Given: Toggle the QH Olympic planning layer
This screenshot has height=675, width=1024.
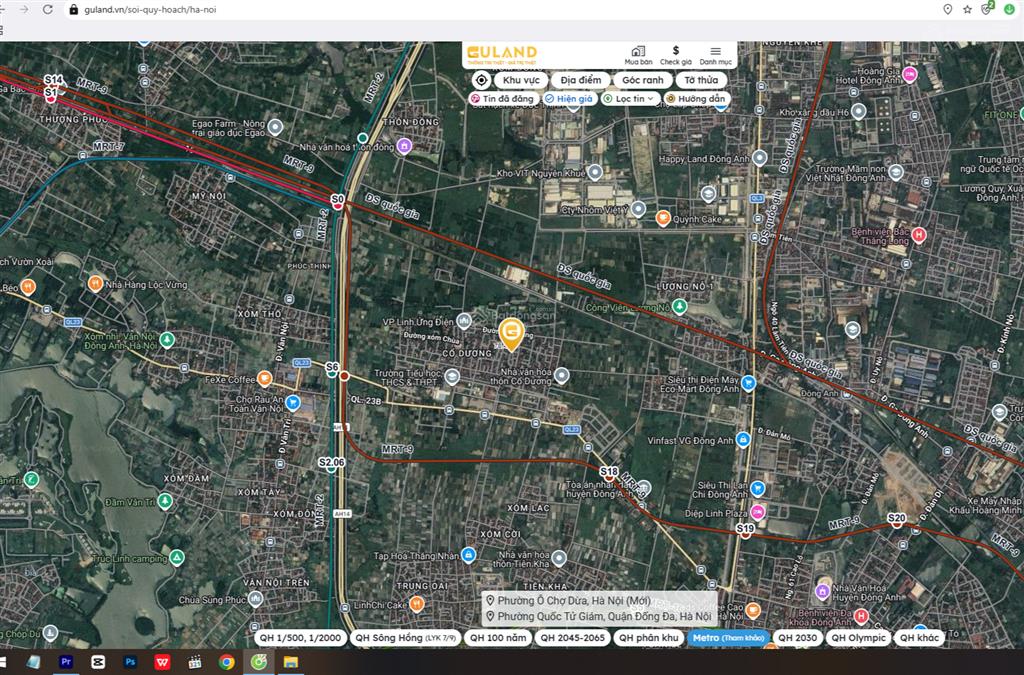Looking at the screenshot, I should (x=858, y=638).
